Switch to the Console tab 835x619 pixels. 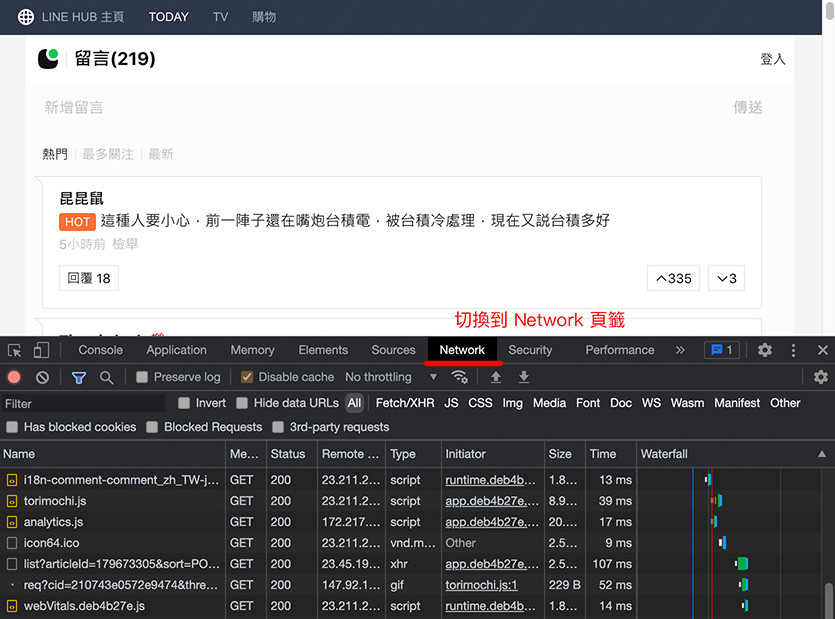(x=101, y=350)
